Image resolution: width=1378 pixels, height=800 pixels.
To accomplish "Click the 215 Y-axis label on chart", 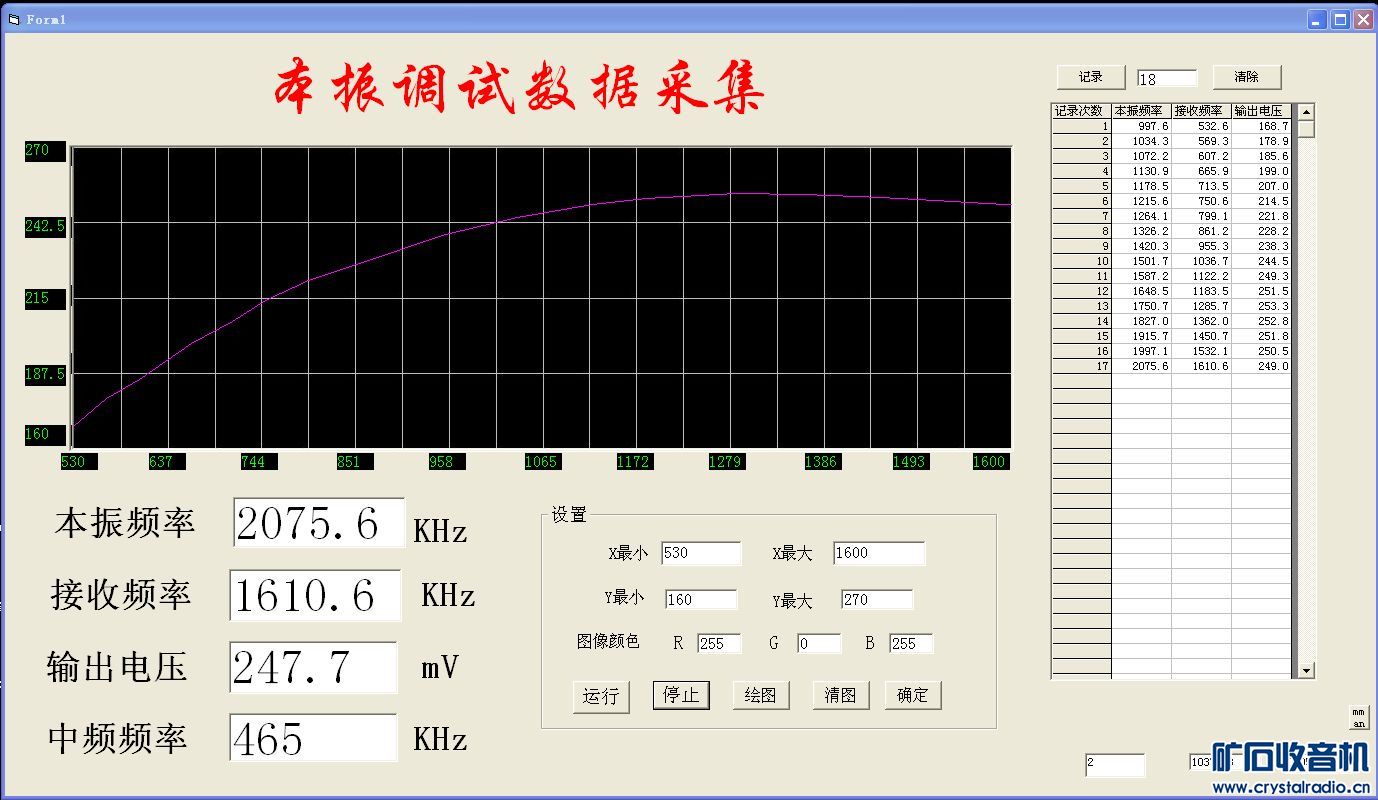I will point(45,298).
